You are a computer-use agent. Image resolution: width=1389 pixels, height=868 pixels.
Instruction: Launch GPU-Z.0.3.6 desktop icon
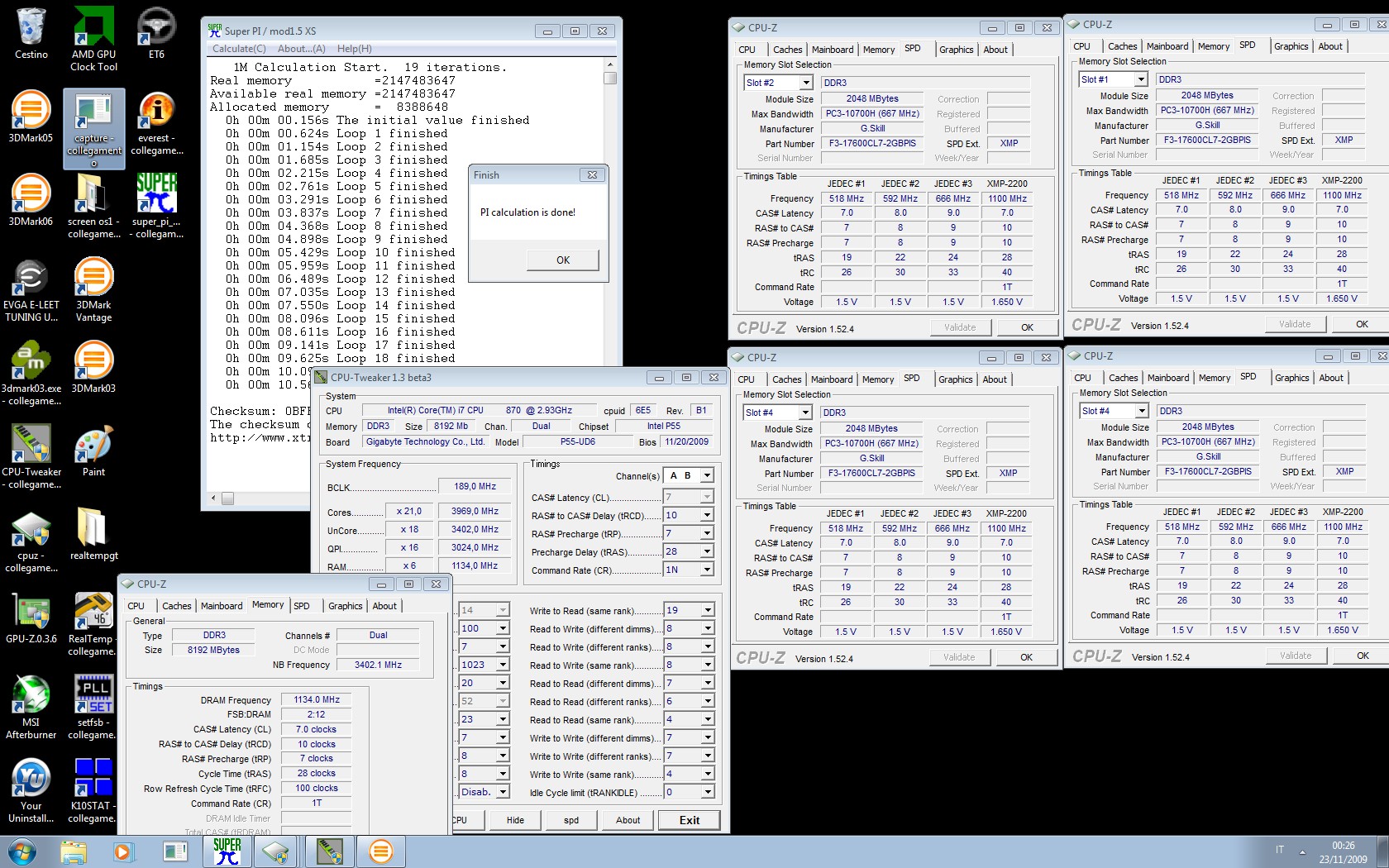point(31,618)
